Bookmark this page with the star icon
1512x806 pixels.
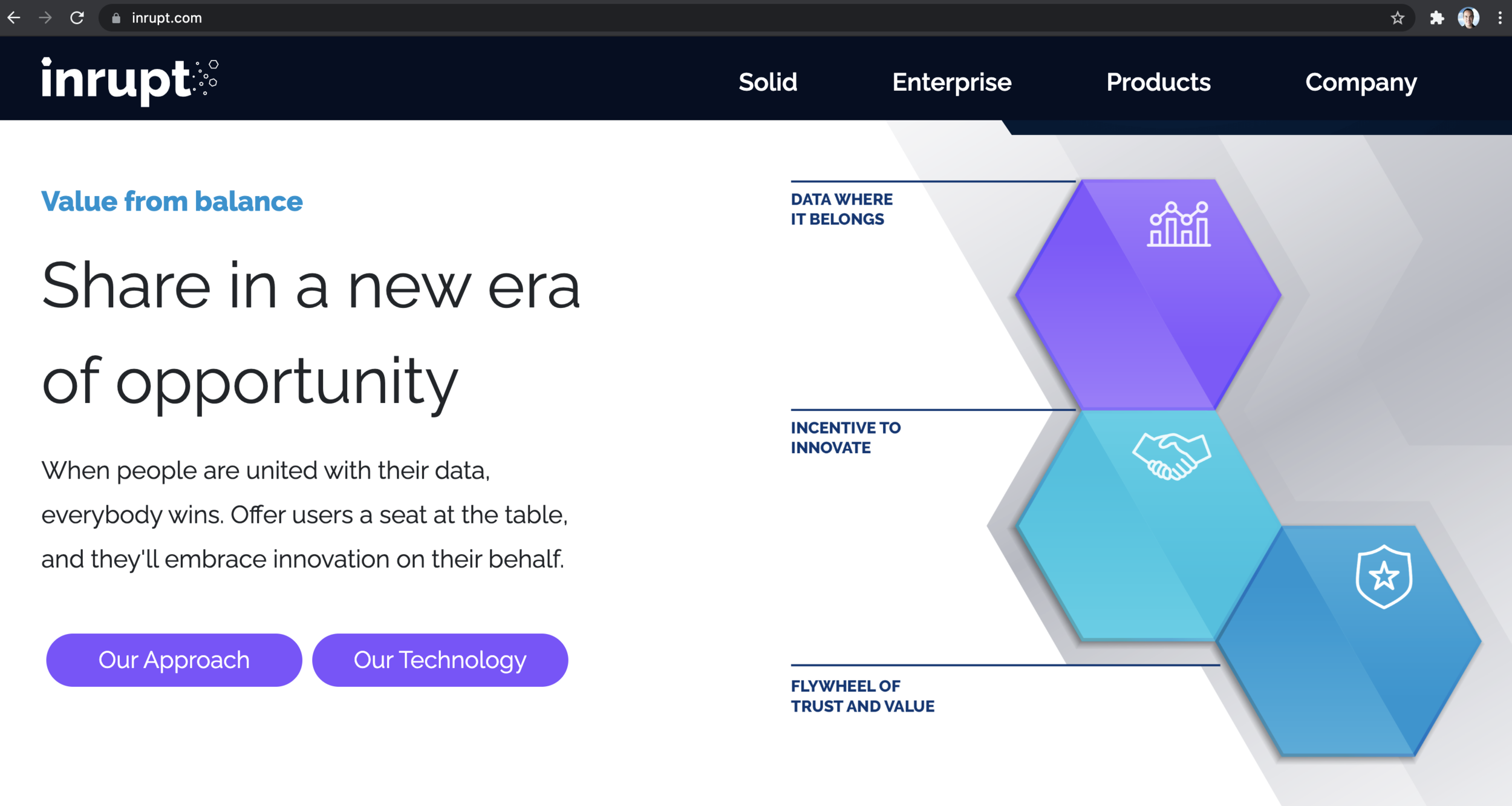click(x=1397, y=18)
